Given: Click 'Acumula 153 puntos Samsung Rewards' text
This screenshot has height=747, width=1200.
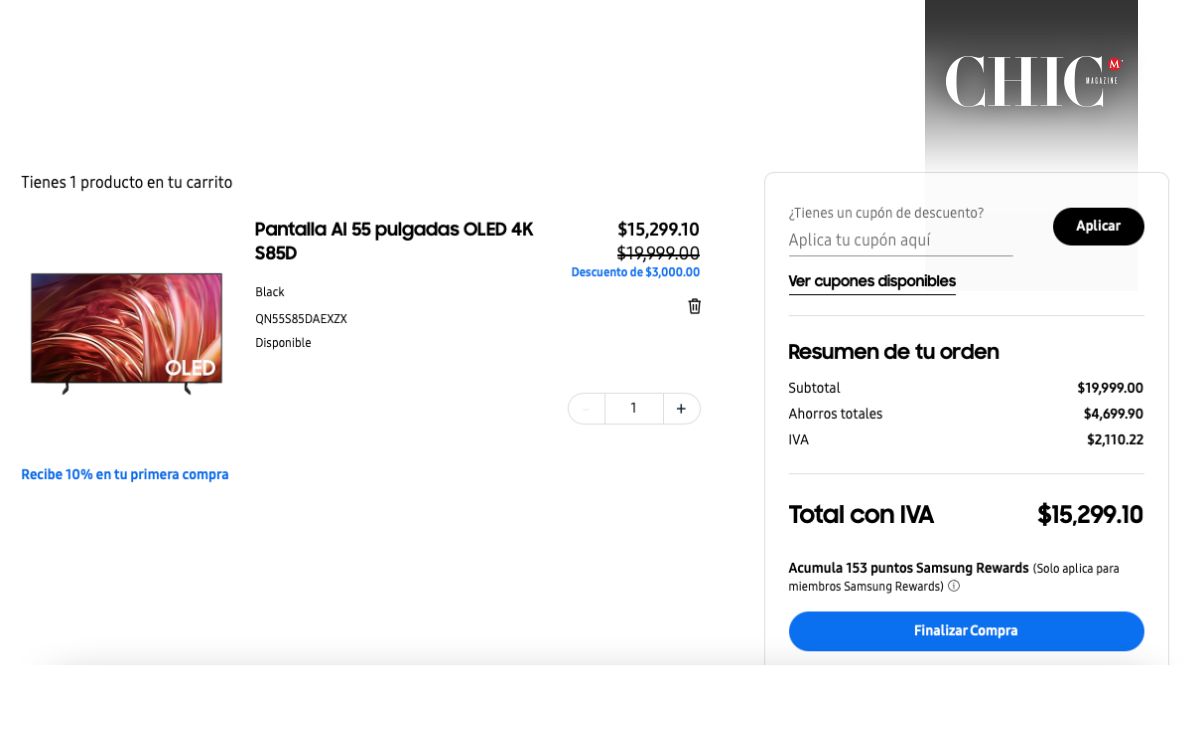Looking at the screenshot, I should click(x=908, y=568).
